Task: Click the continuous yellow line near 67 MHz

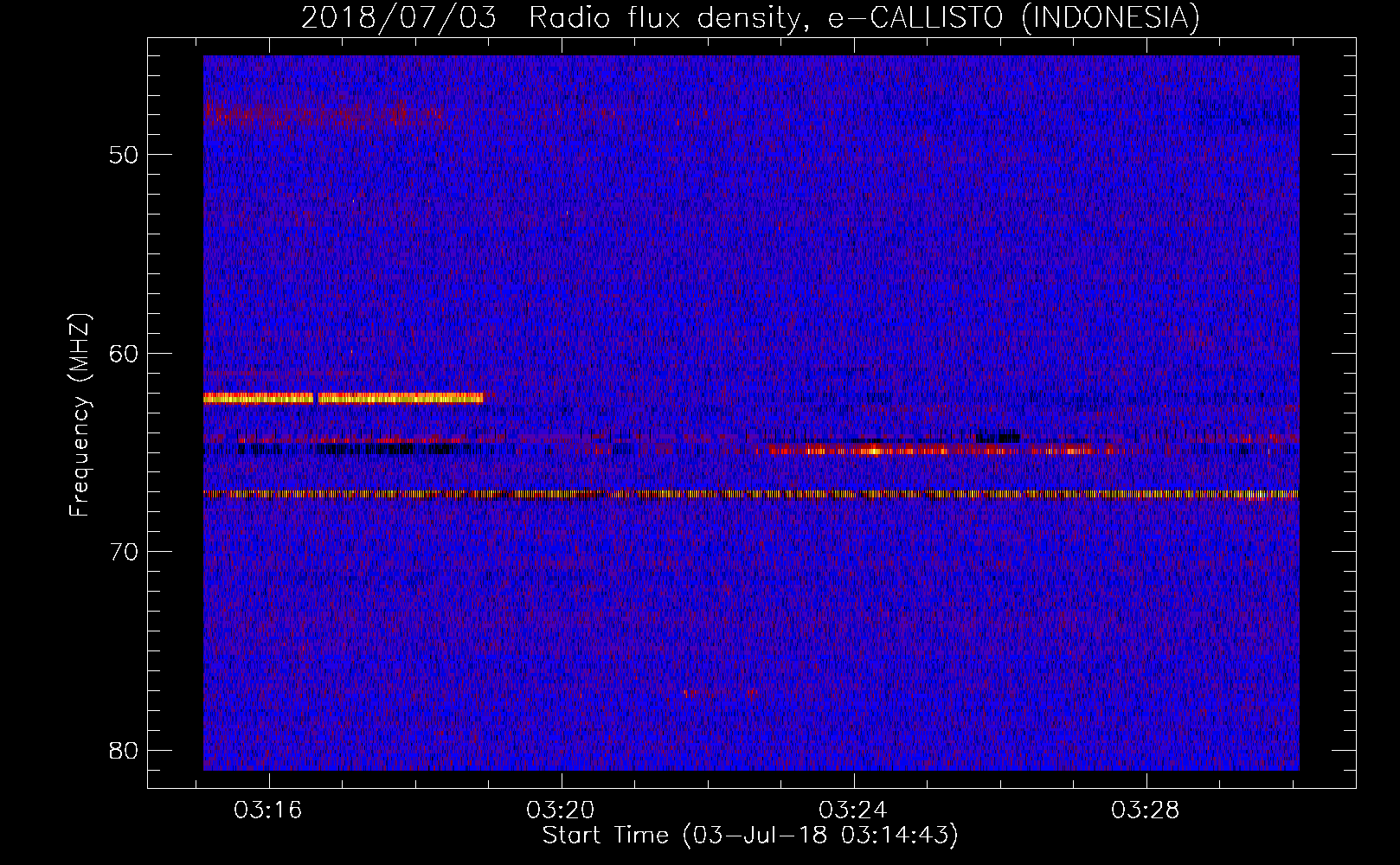Action: click(751, 494)
